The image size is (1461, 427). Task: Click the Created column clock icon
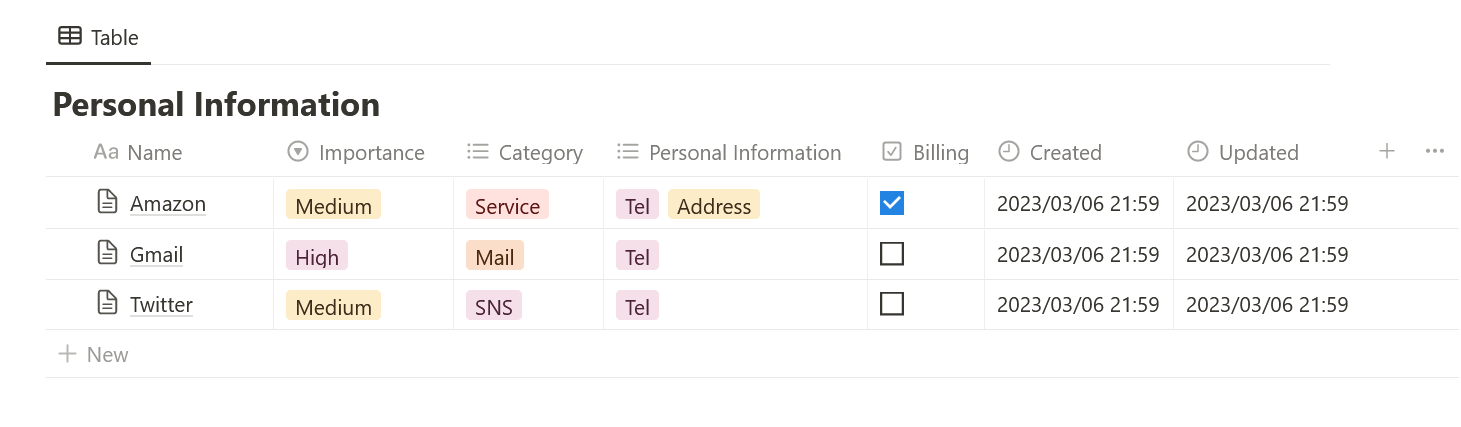click(x=1009, y=151)
